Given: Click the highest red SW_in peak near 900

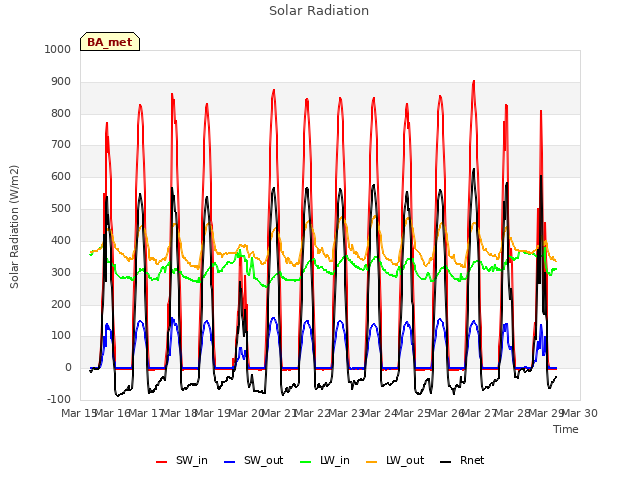Looking at the screenshot, I should click(473, 82).
